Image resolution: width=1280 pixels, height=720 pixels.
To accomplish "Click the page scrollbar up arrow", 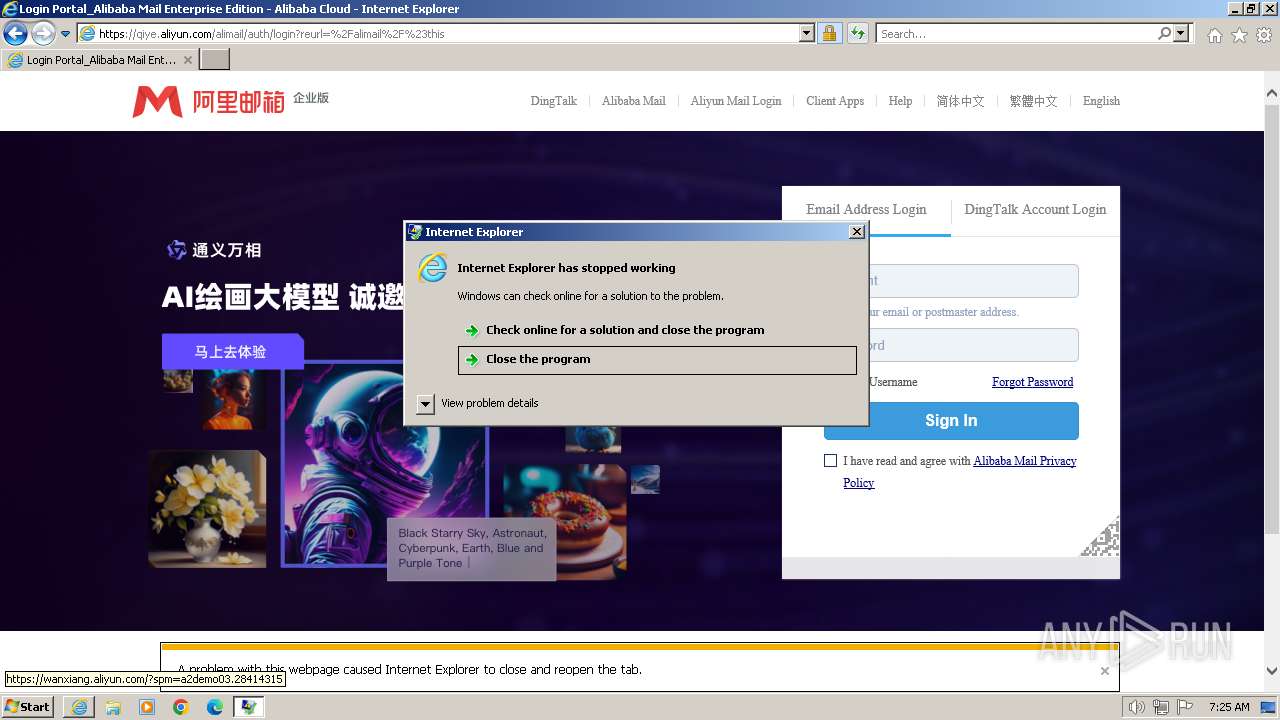I will (1271, 94).
